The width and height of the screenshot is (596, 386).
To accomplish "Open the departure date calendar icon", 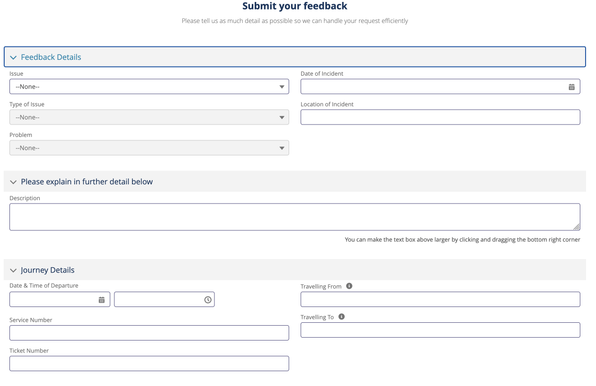I will pos(101,300).
